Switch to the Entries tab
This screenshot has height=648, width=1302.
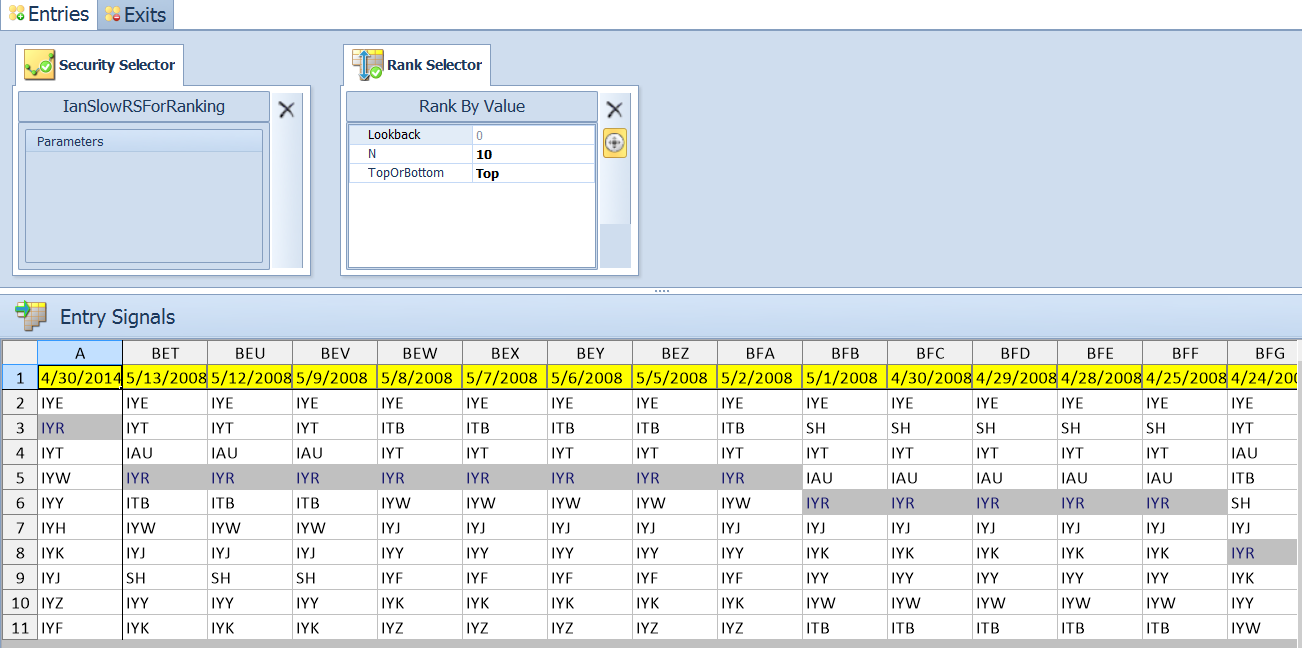point(48,15)
